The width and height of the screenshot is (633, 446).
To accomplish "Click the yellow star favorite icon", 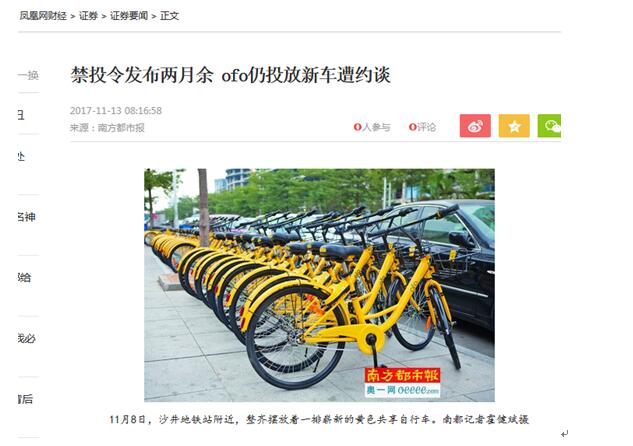I will point(514,126).
